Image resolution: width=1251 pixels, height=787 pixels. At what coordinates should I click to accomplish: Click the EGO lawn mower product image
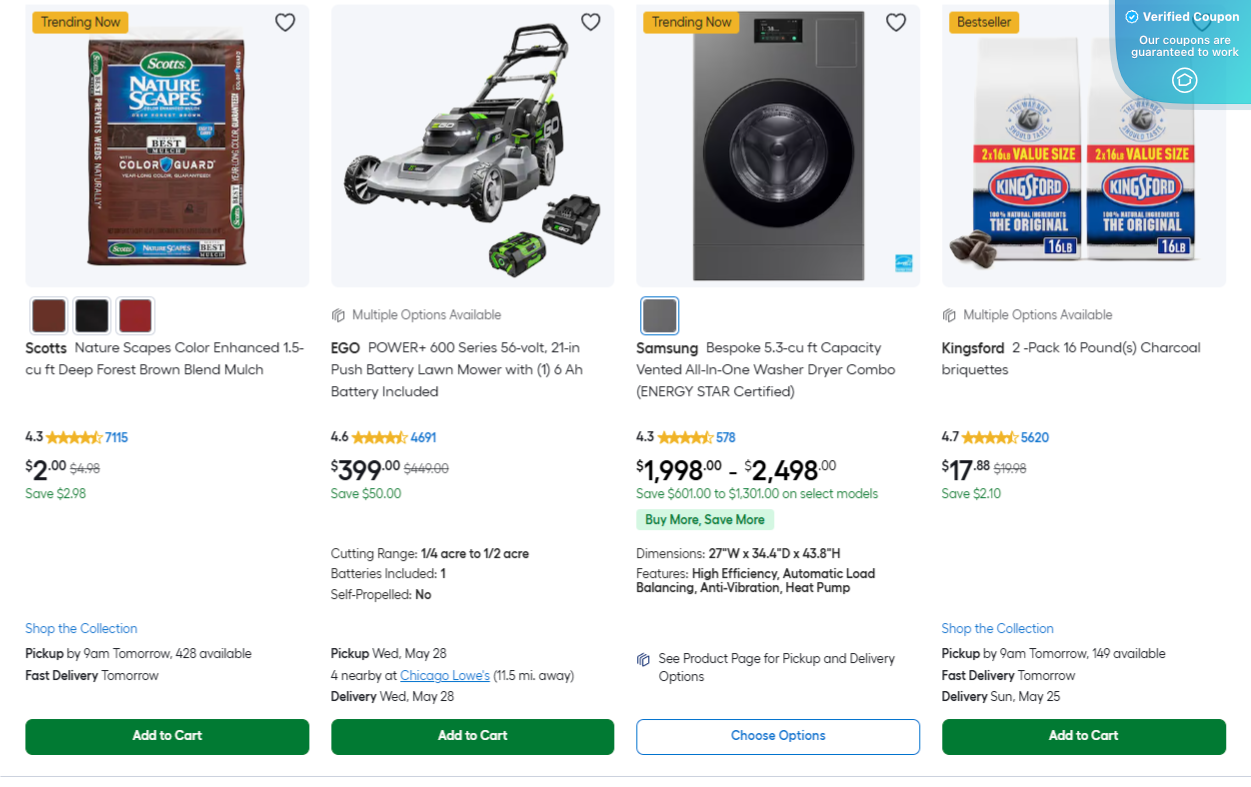(472, 145)
